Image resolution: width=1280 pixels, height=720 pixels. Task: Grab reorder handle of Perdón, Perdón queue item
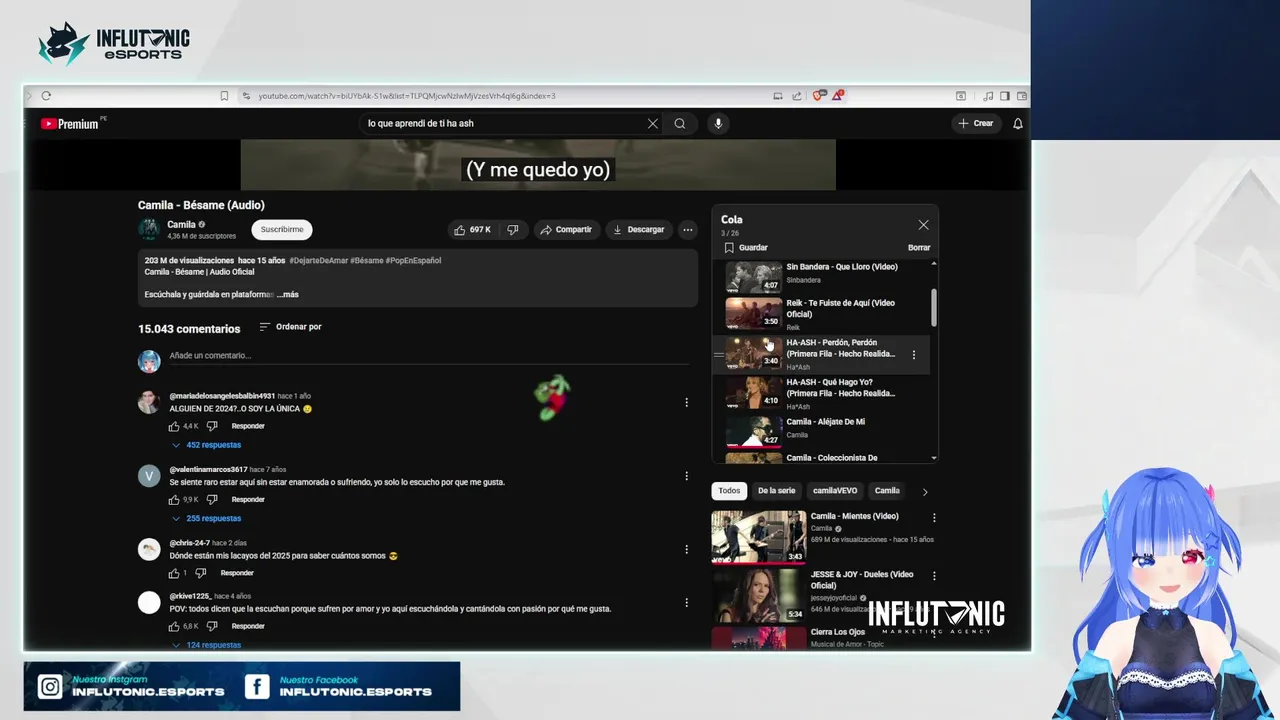point(718,355)
